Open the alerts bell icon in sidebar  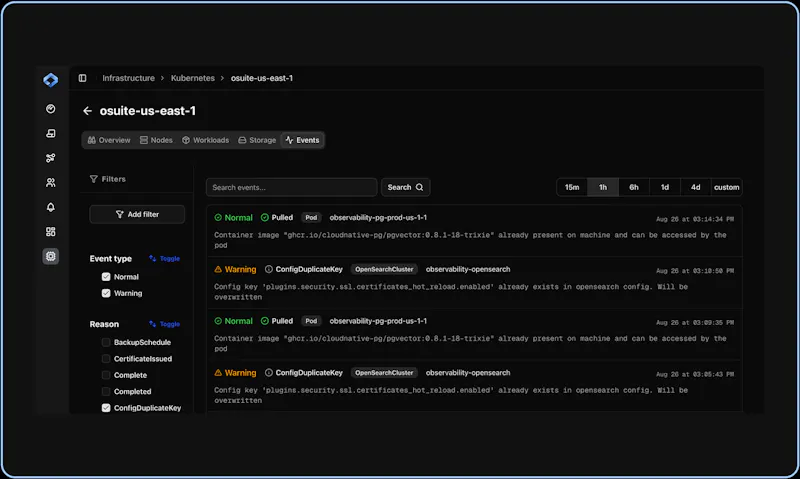51,207
